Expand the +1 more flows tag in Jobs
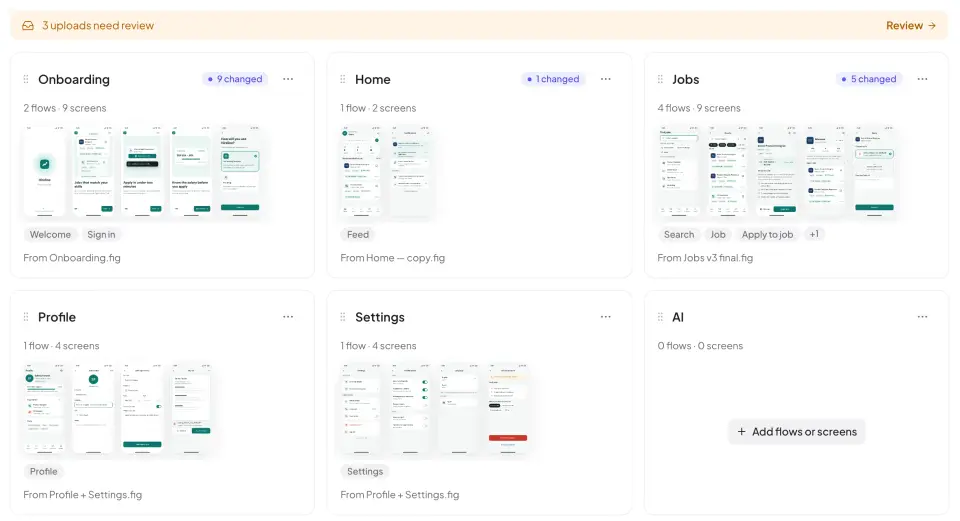 point(814,234)
